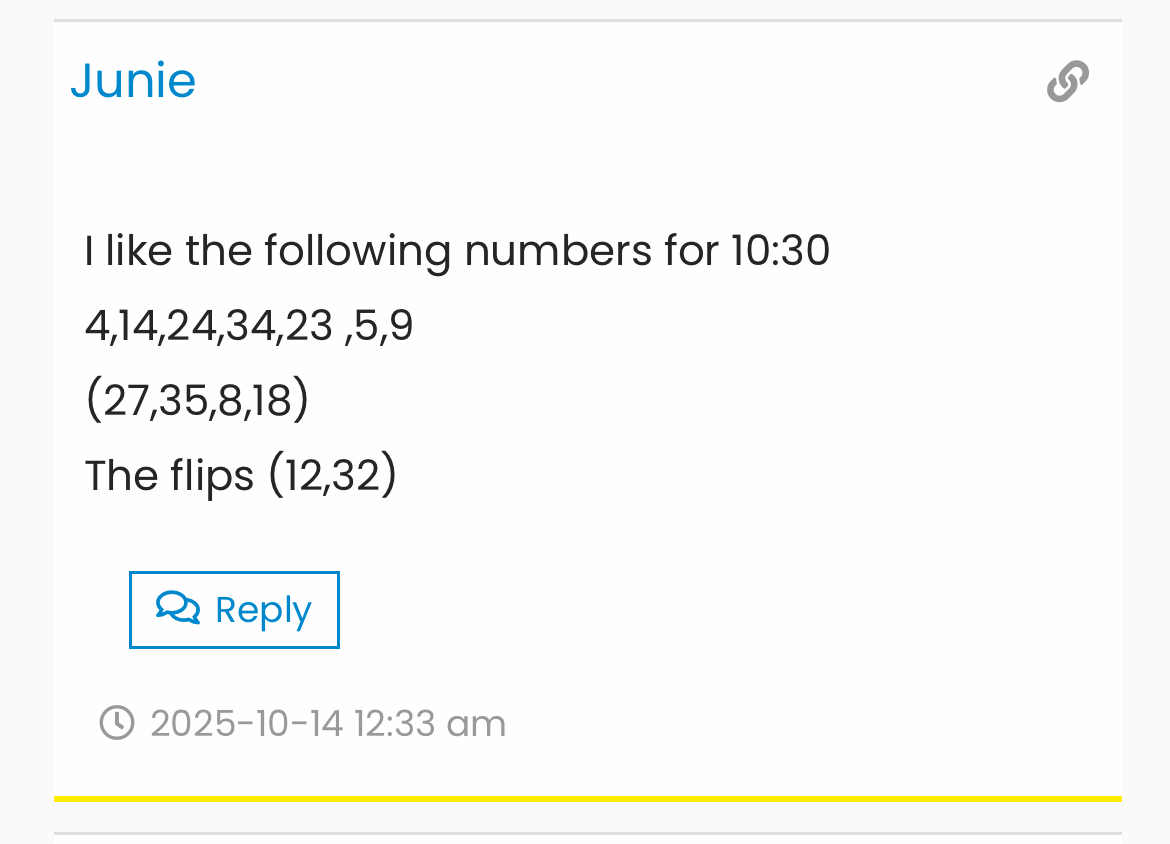This screenshot has height=844, width=1170.
Task: Click the number 23 in the second line
Action: point(309,326)
